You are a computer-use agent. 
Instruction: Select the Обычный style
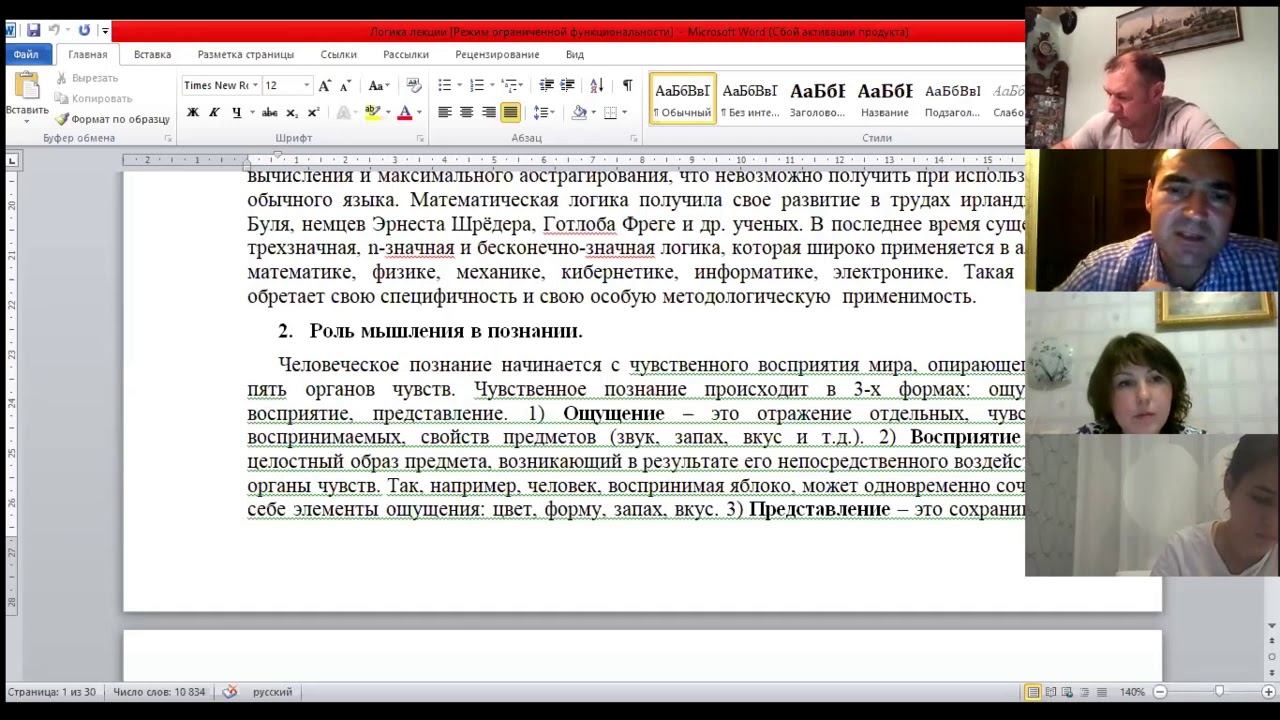(x=682, y=98)
